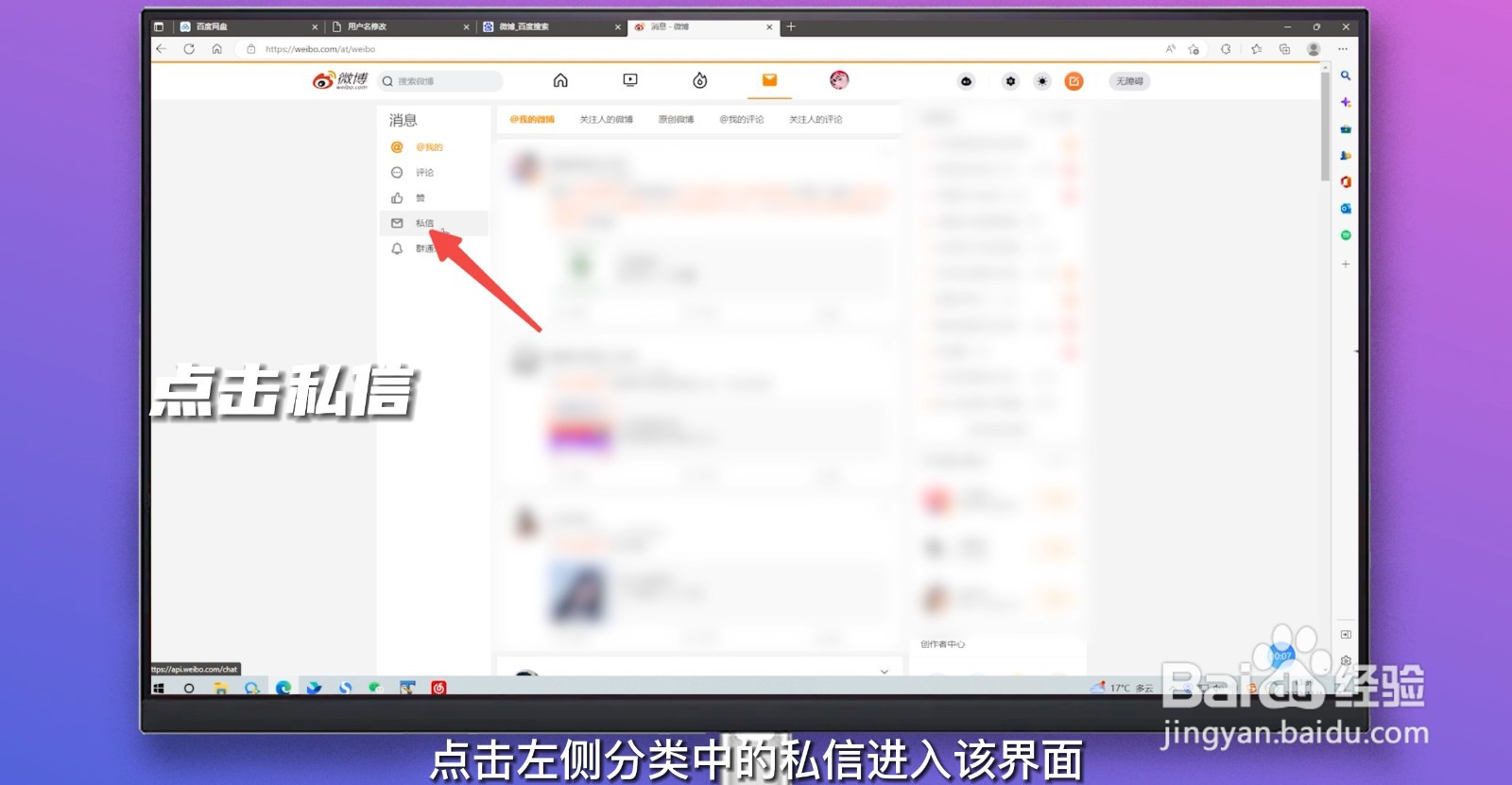Expand the post options chevron at bottom
1512x785 pixels.
click(x=885, y=672)
